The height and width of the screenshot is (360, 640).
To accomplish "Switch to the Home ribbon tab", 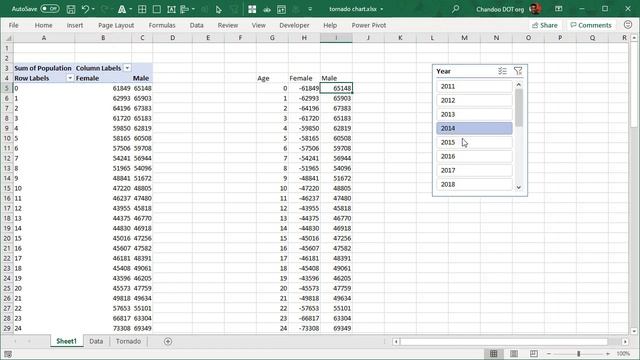I will coord(43,25).
